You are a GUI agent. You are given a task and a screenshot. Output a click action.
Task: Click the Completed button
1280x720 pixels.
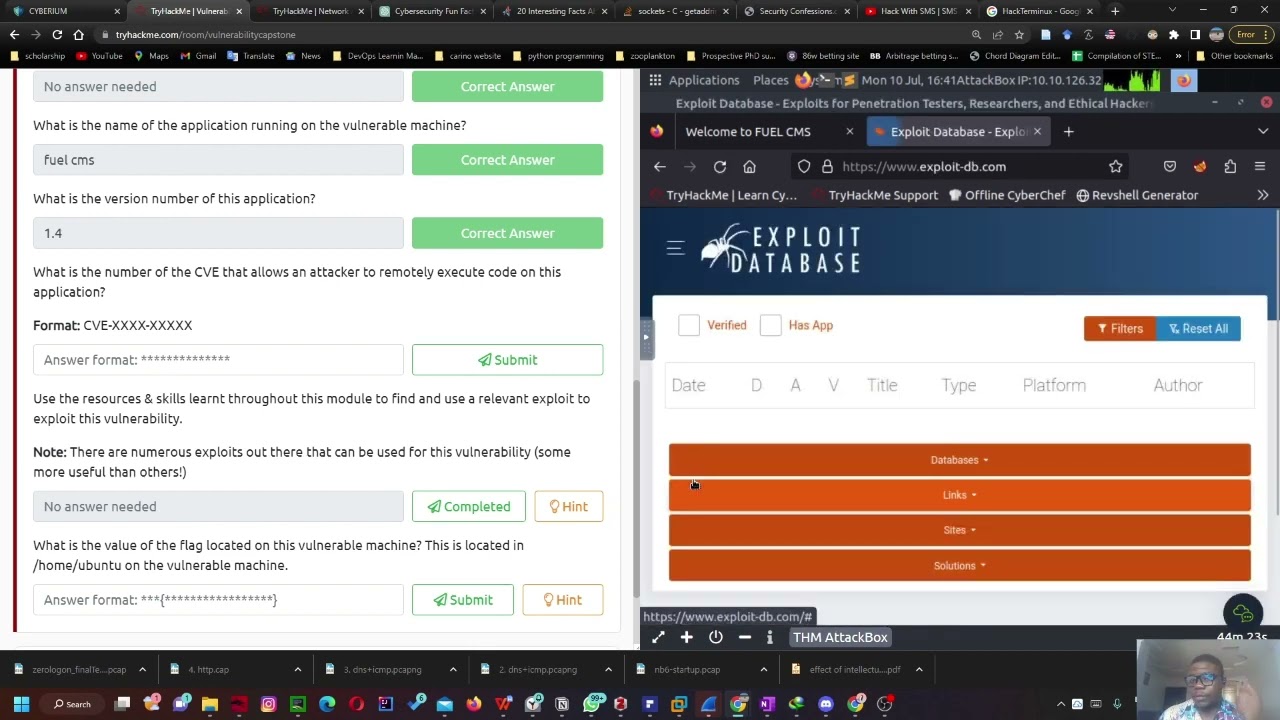[469, 507]
